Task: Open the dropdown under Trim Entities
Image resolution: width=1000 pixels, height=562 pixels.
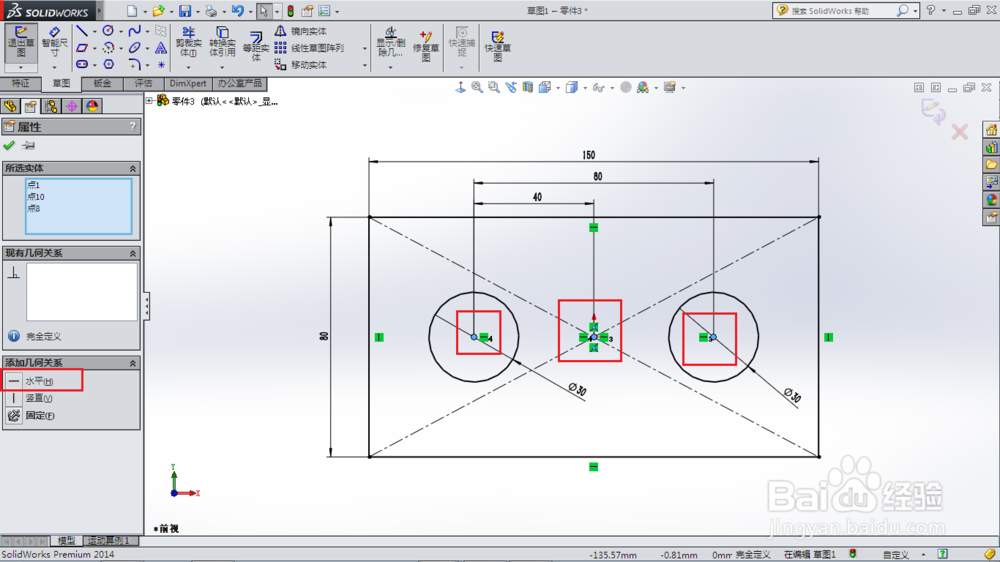Action: pos(188,67)
